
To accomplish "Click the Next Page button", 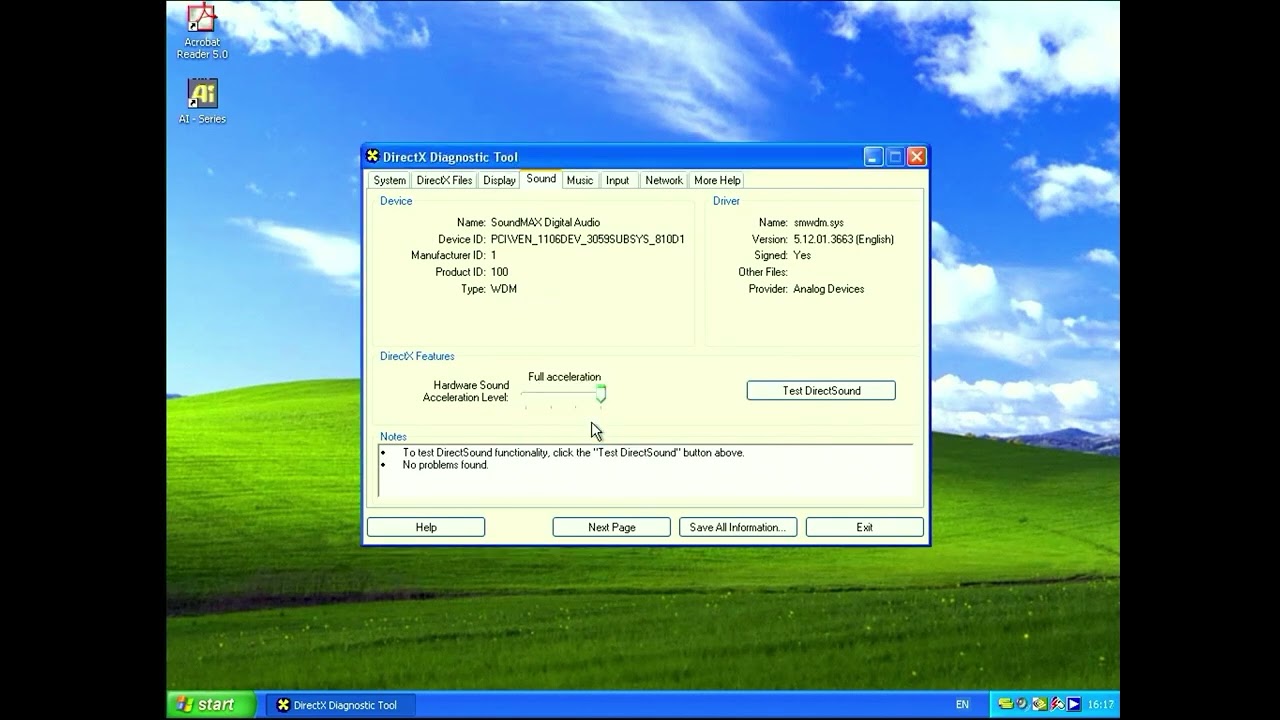I will [612, 527].
